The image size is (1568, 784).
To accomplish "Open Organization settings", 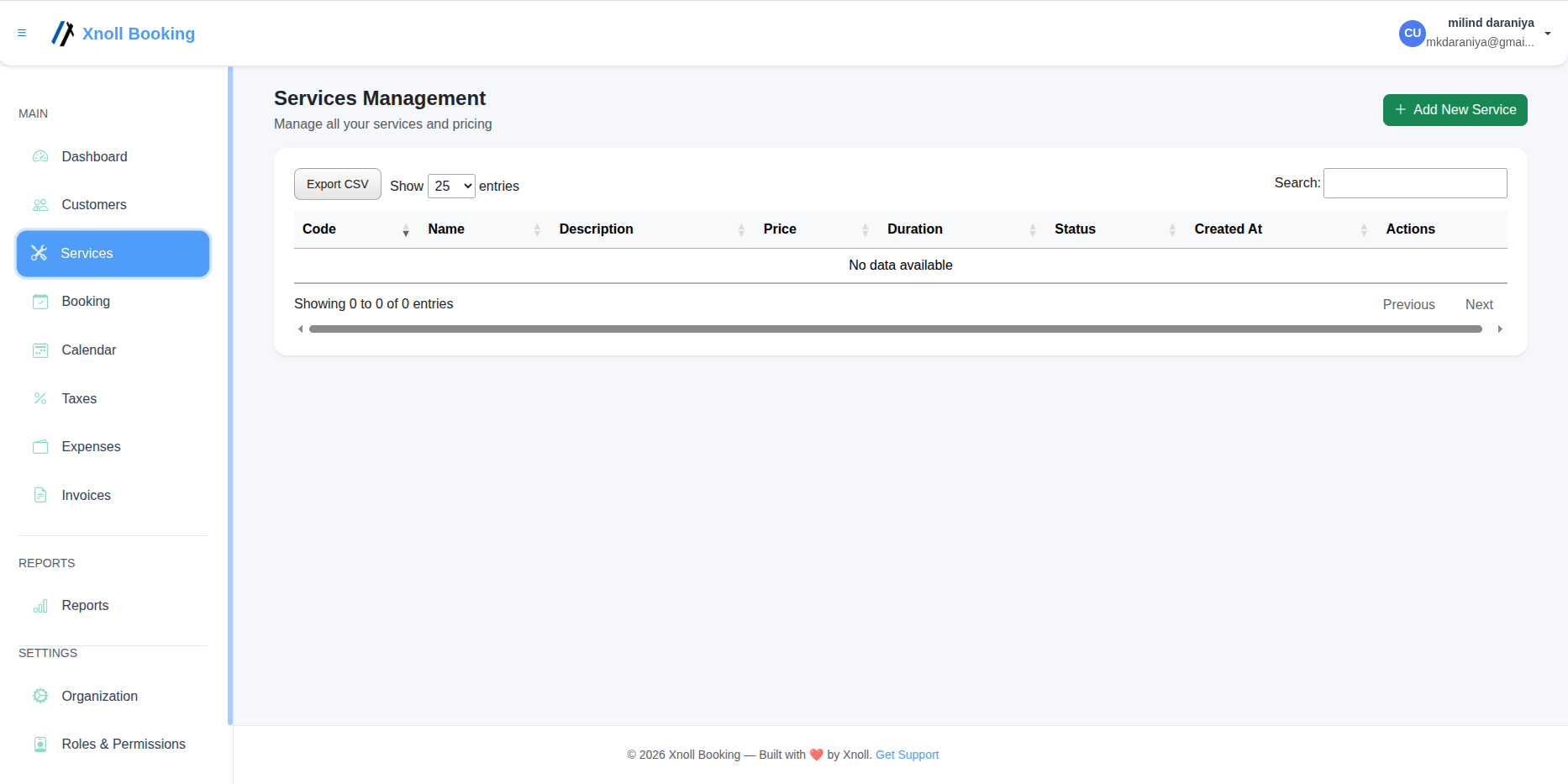I will coord(99,696).
